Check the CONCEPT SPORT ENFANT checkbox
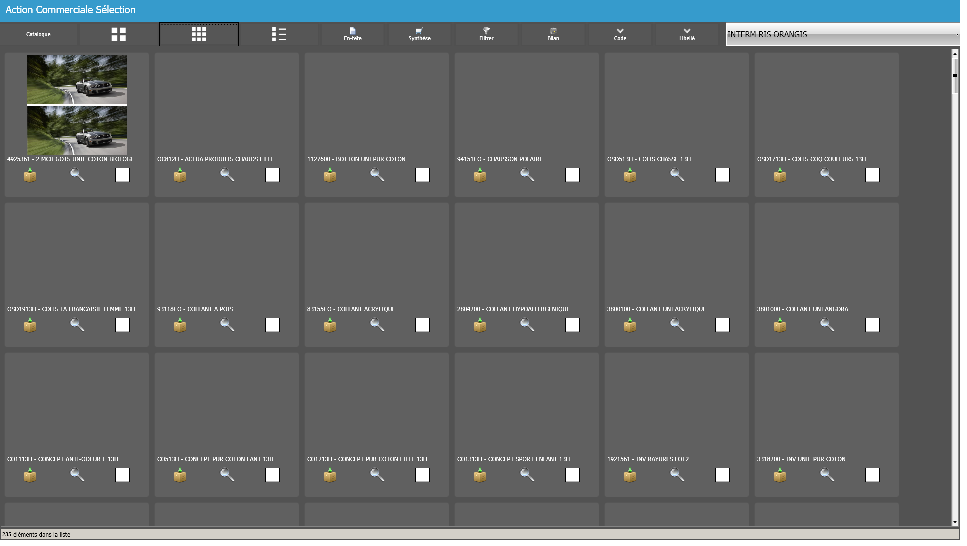This screenshot has width=967, height=546. (x=572, y=475)
